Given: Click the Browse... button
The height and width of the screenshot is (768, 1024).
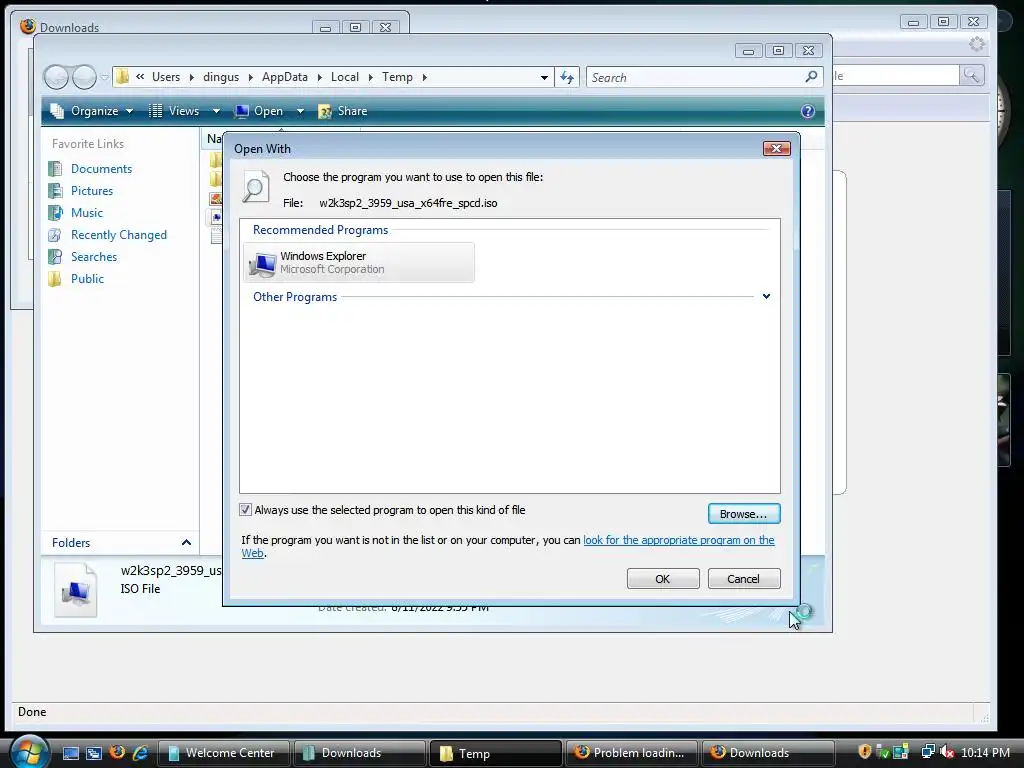Looking at the screenshot, I should point(744,514).
